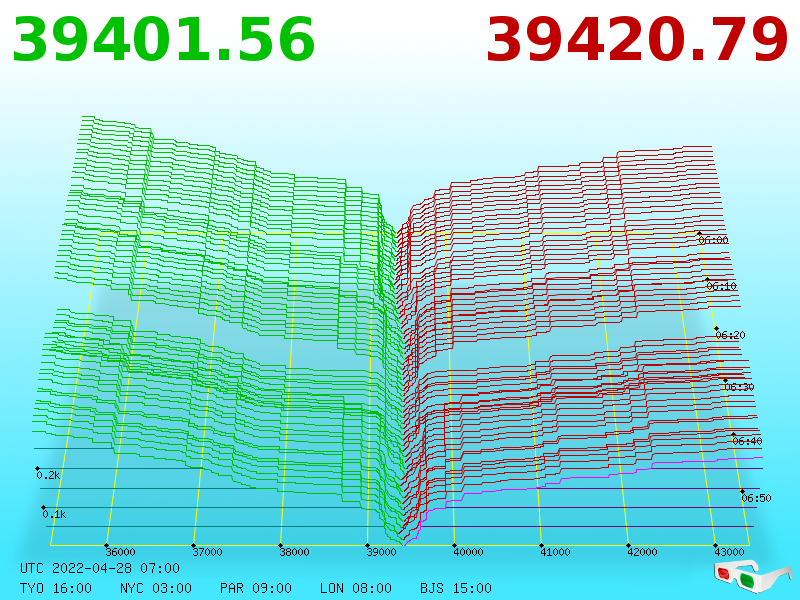Click the 36000 price axis label
This screenshot has width=800, height=600.
pos(120,552)
